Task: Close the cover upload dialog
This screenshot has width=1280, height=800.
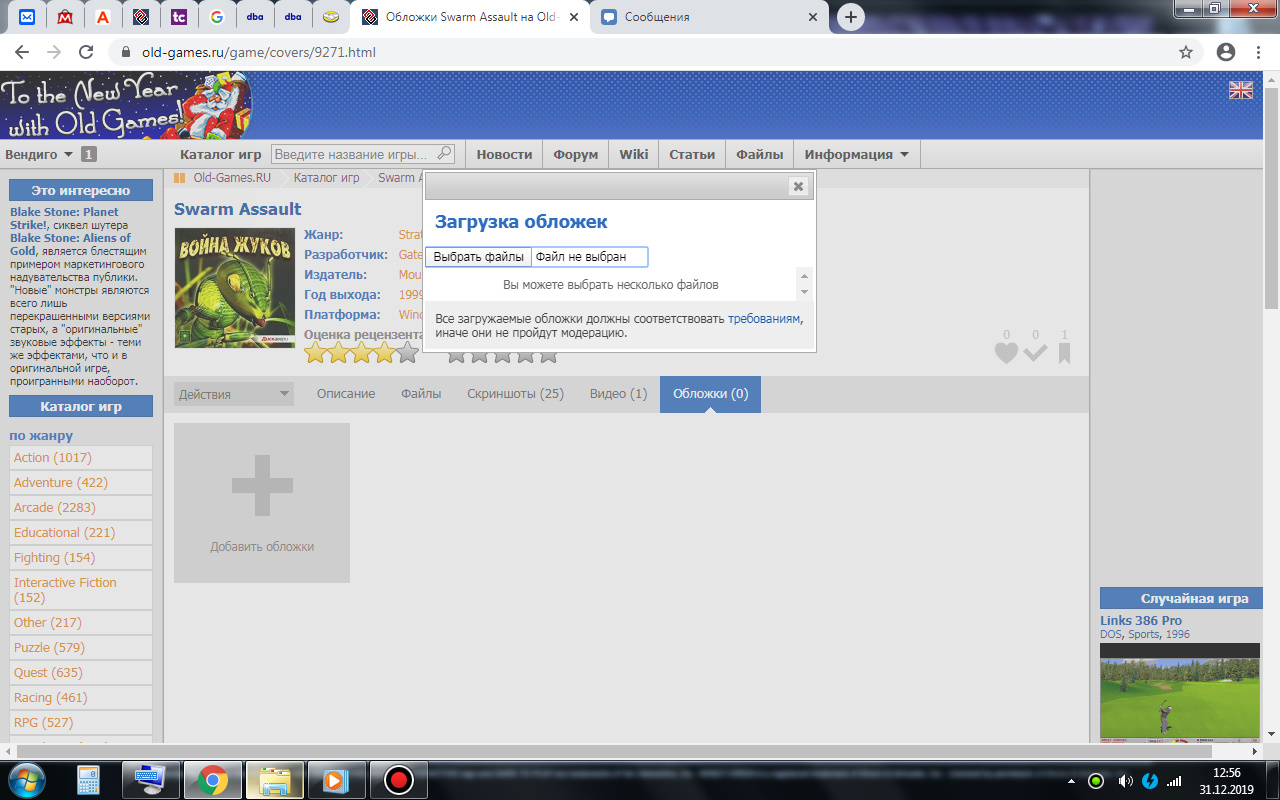Action: coord(797,186)
